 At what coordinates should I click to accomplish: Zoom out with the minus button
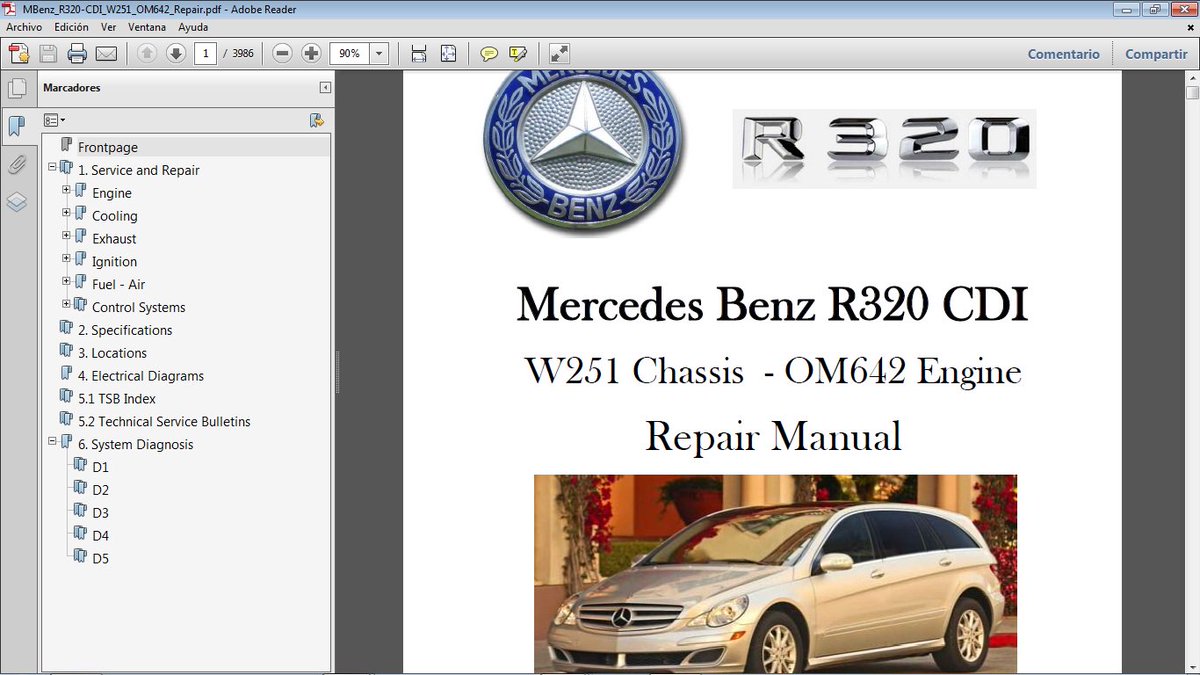[x=283, y=53]
